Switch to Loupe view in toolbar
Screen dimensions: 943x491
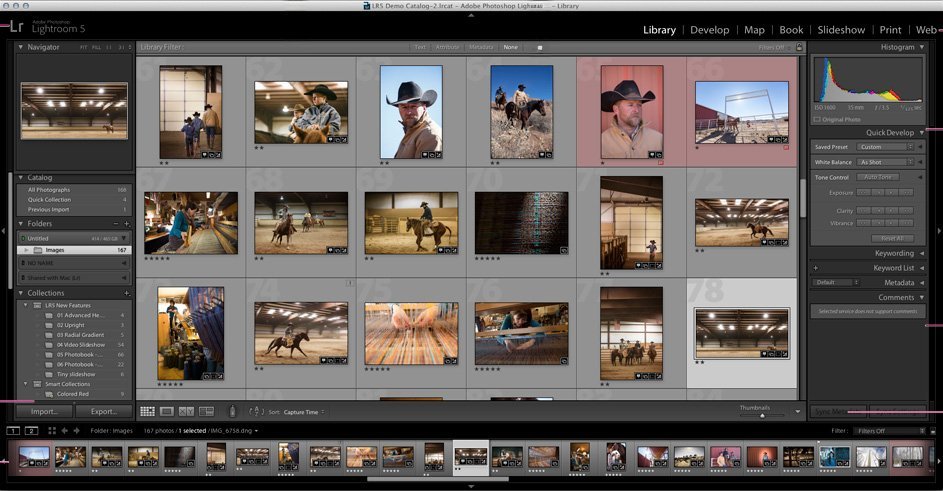[x=167, y=411]
